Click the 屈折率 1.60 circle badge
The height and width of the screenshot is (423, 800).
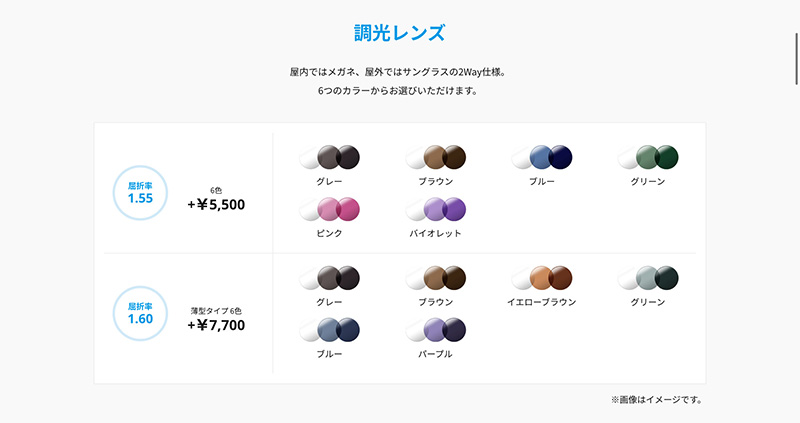click(140, 313)
